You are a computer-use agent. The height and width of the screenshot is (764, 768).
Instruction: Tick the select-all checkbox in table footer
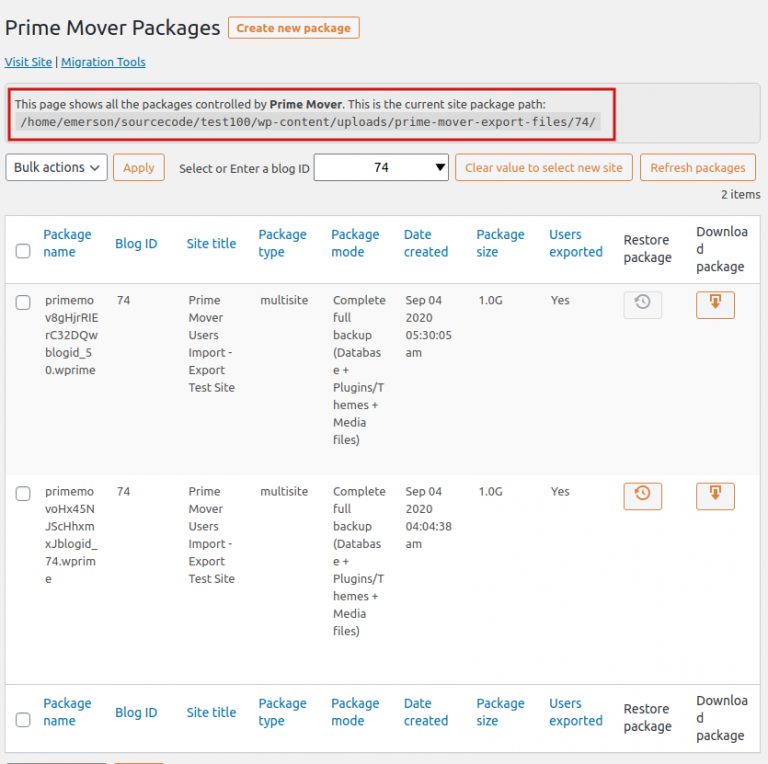click(x=23, y=719)
